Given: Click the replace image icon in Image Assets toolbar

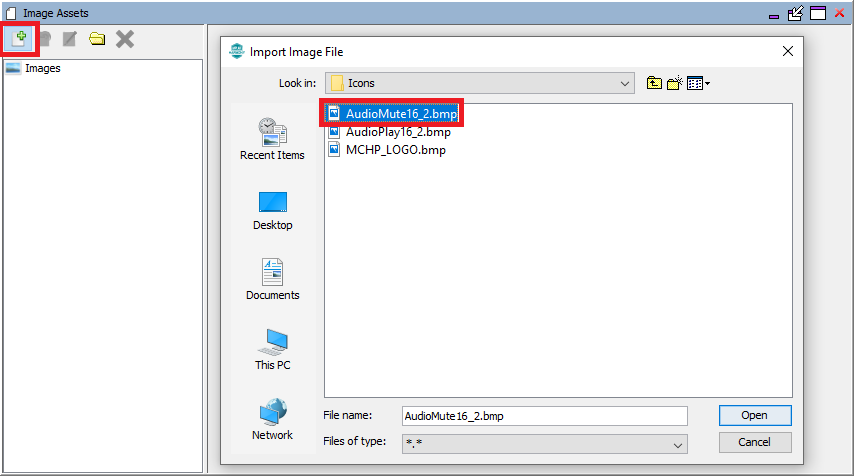Looking at the screenshot, I should 45,39.
